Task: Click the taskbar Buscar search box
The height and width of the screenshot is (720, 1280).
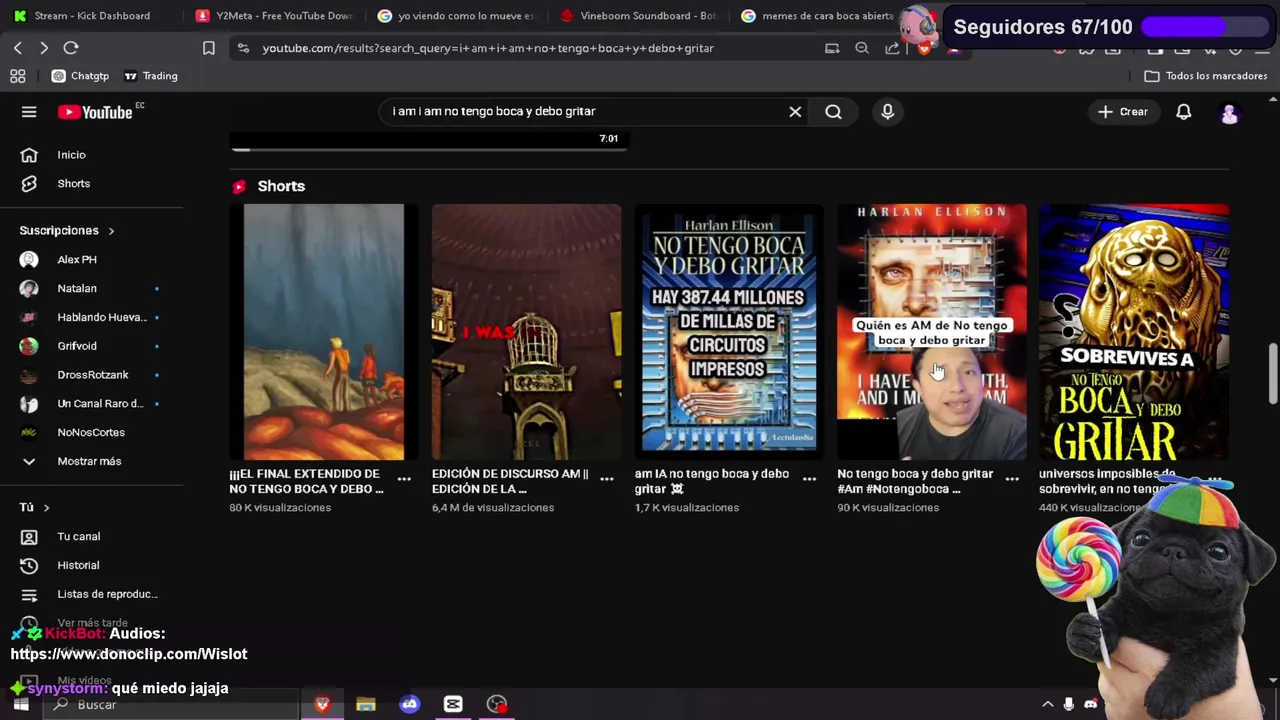Action: tap(170, 705)
